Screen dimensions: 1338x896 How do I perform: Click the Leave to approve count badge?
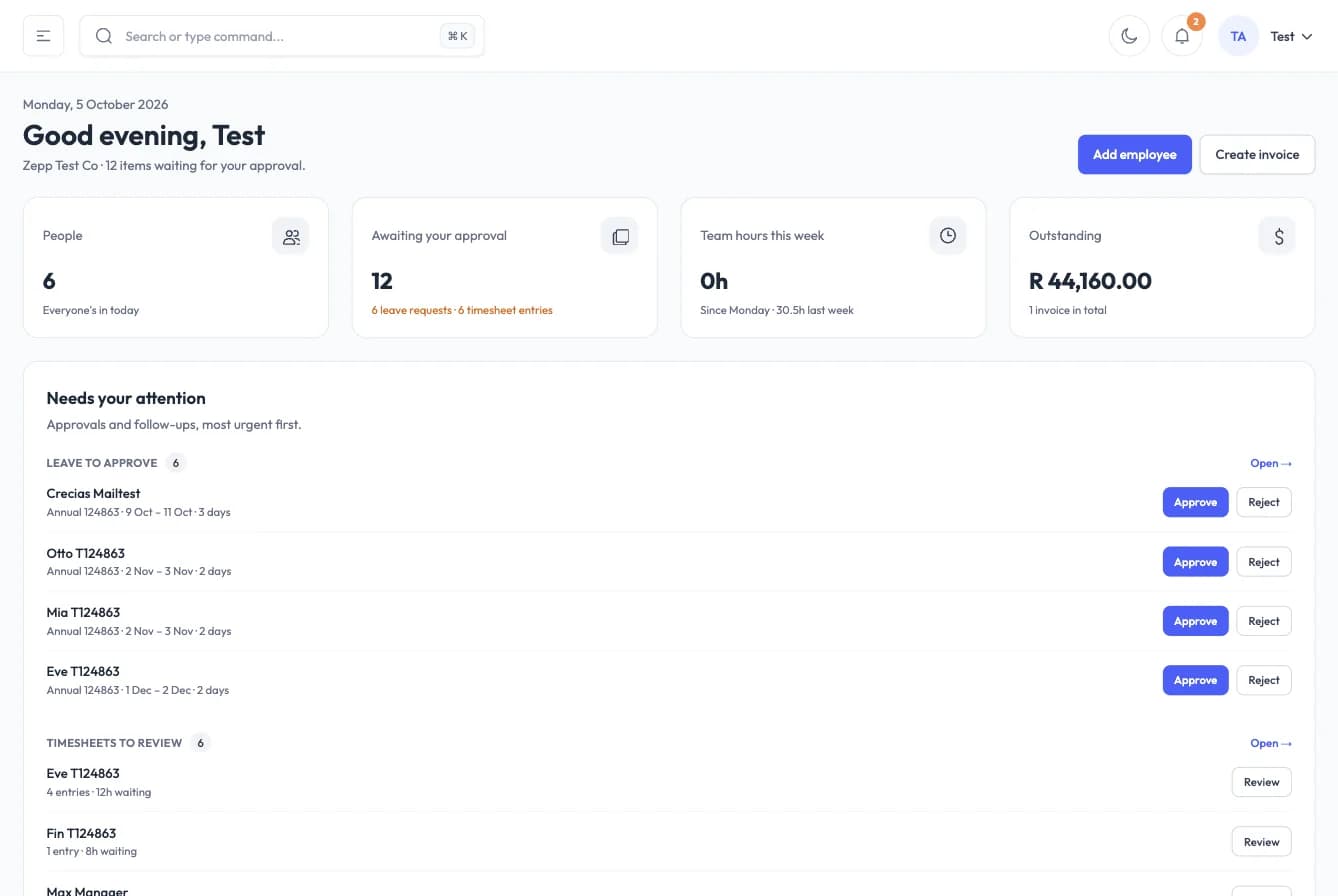point(176,463)
